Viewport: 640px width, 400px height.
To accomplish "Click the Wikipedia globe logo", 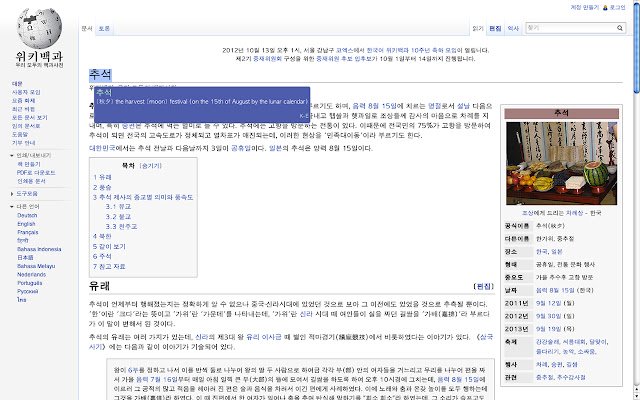I will pyautogui.click(x=40, y=29).
